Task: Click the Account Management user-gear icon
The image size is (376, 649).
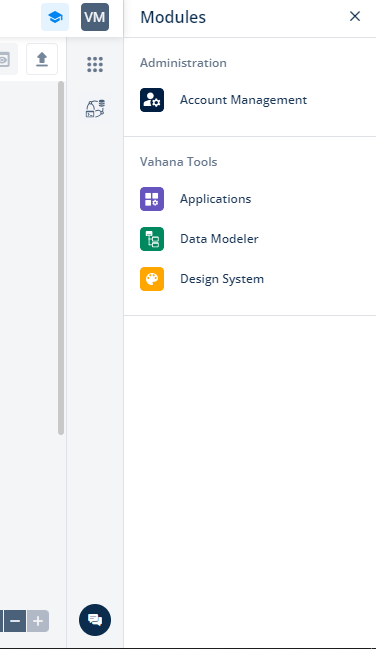Action: pos(152,100)
